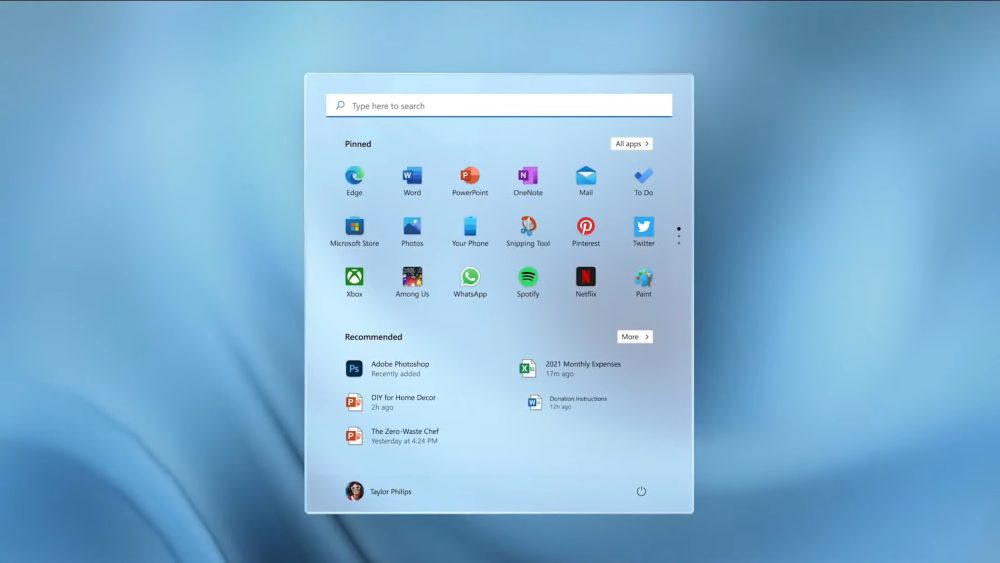The height and width of the screenshot is (563, 1000).
Task: Launch Word from pinned apps
Action: tap(412, 181)
